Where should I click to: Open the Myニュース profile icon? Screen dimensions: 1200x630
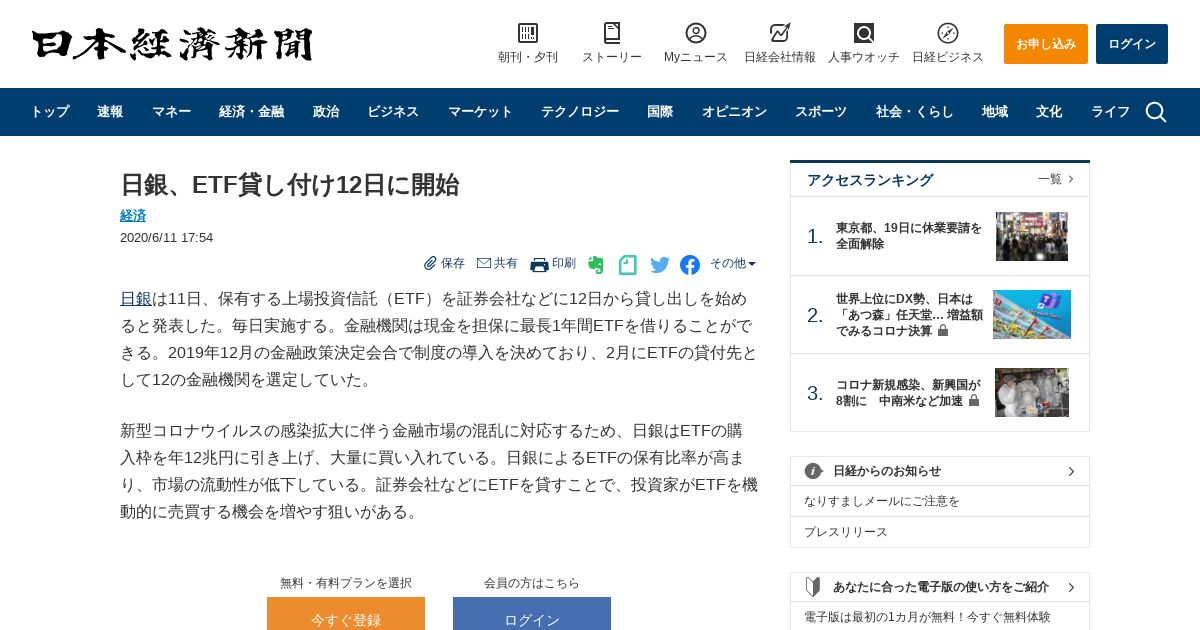pyautogui.click(x=696, y=33)
